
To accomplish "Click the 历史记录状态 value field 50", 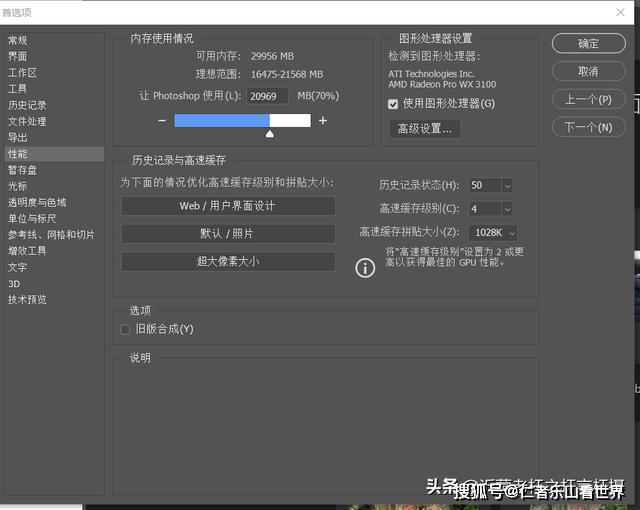I will pyautogui.click(x=486, y=185).
